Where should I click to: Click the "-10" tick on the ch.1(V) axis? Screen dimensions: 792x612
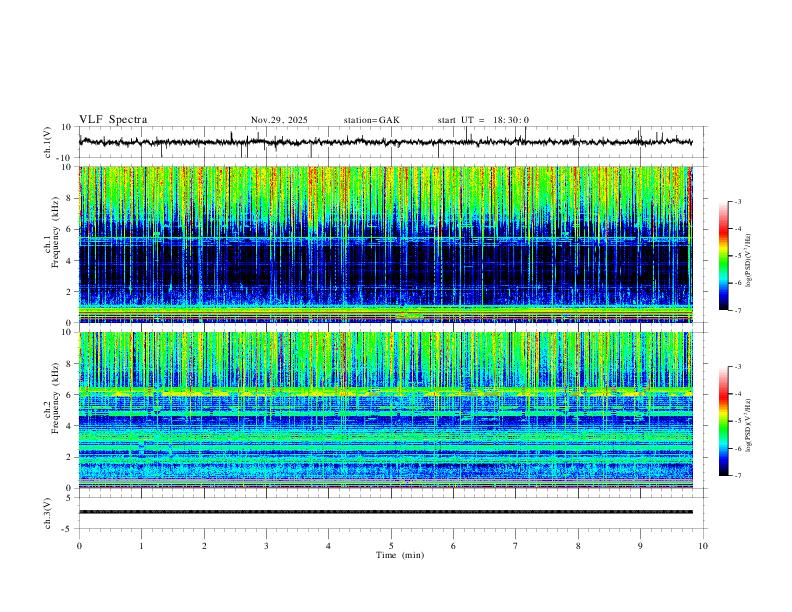(x=66, y=158)
